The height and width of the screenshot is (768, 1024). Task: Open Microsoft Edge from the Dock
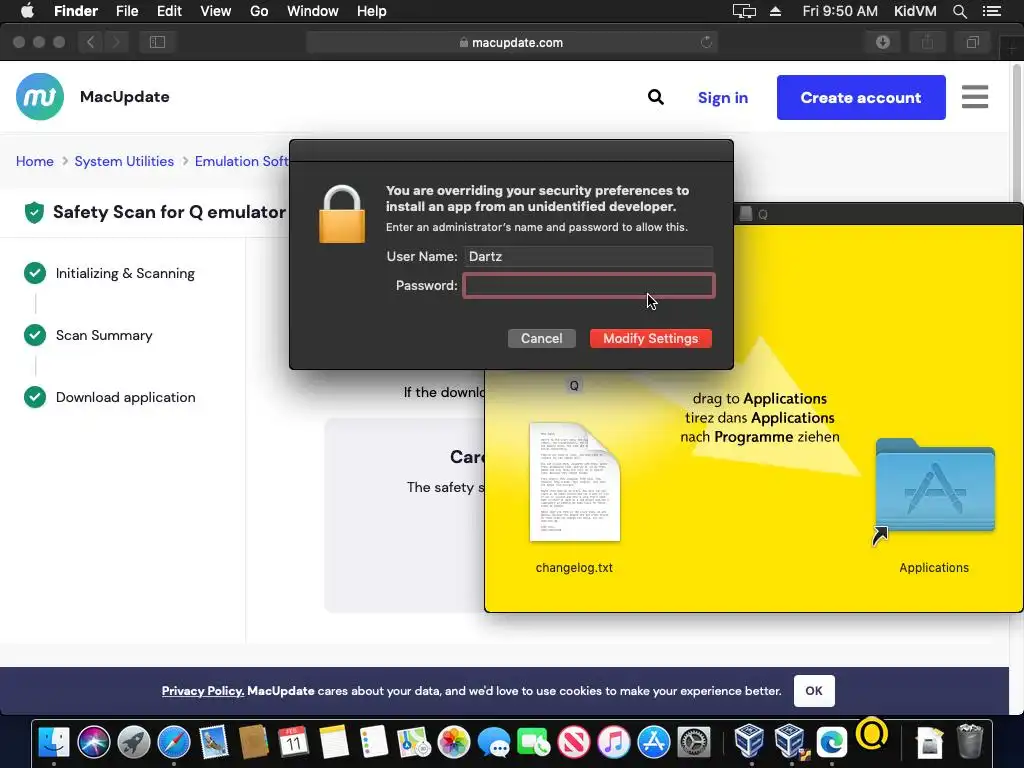coord(831,743)
